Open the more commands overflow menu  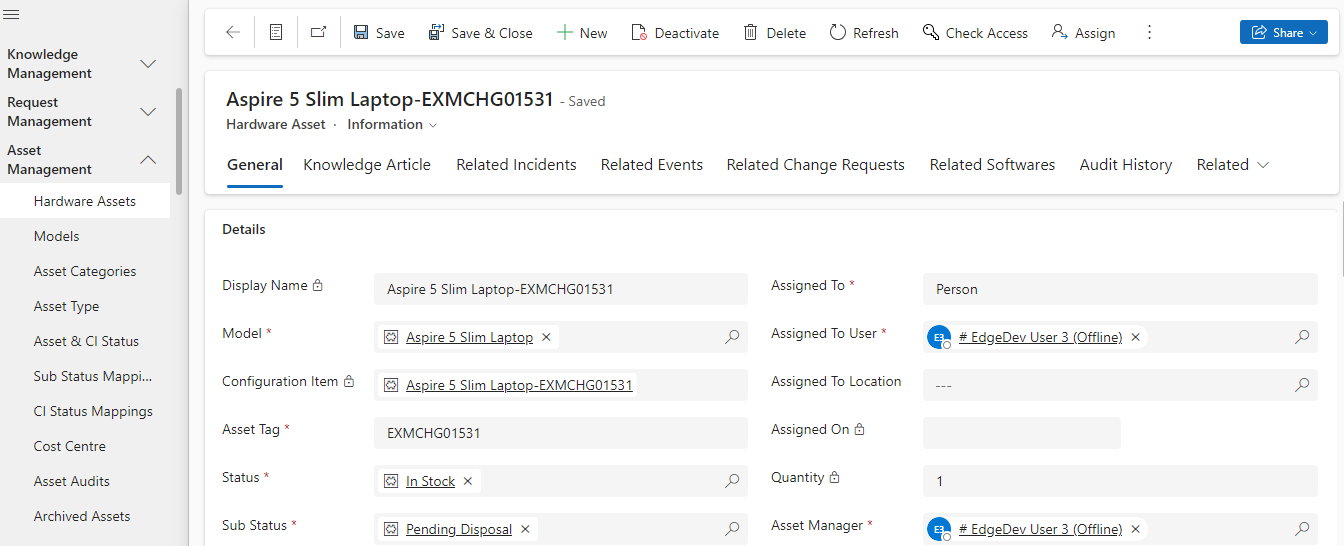pyautogui.click(x=1149, y=33)
